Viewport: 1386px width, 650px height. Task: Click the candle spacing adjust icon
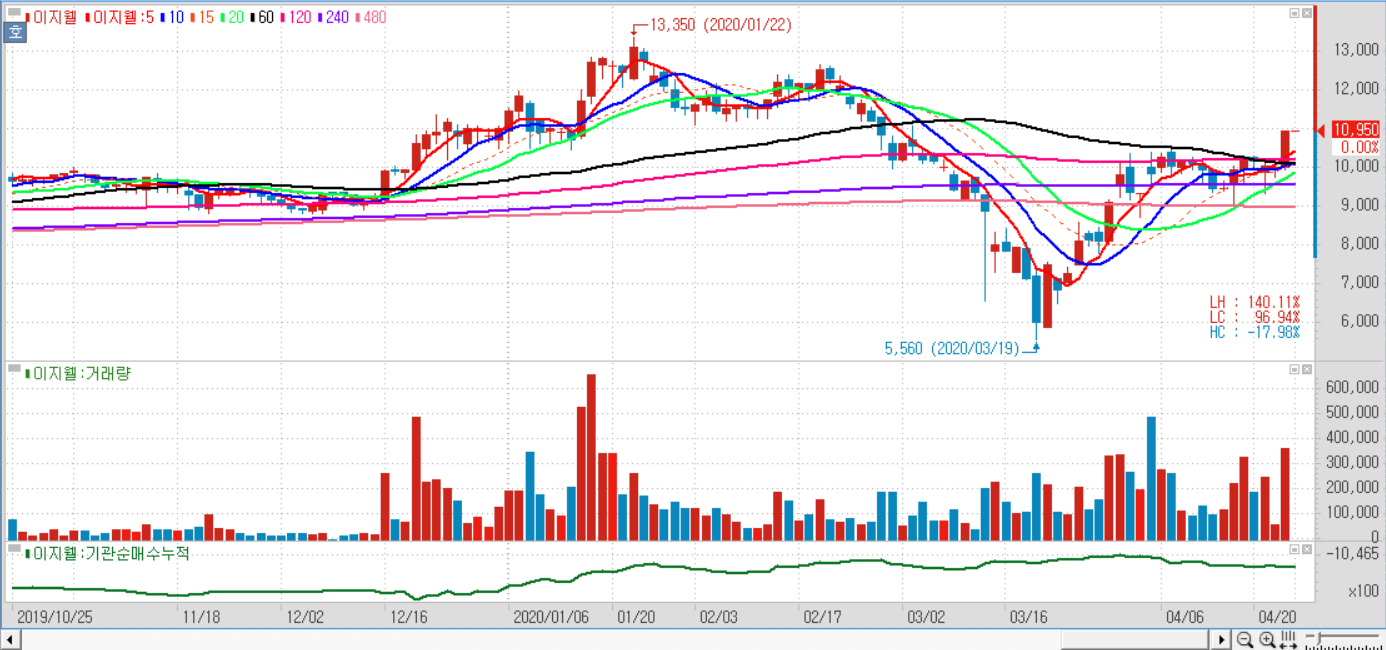[x=1288, y=639]
